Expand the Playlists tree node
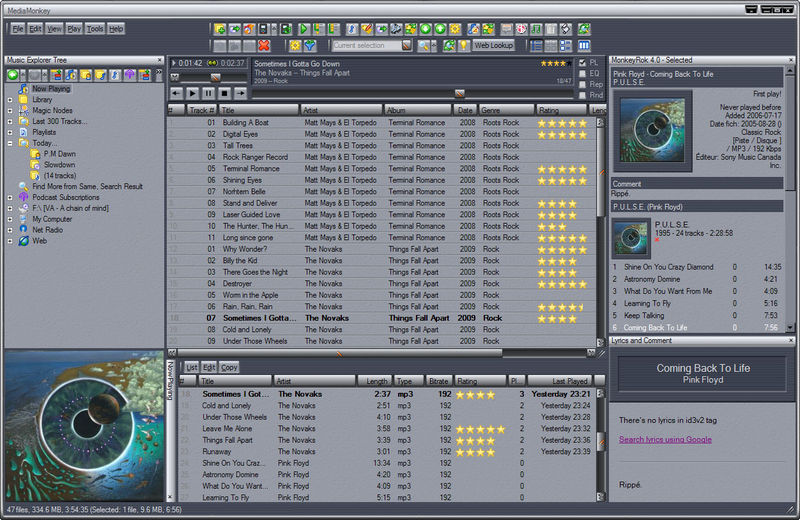The image size is (800, 520). pos(10,132)
